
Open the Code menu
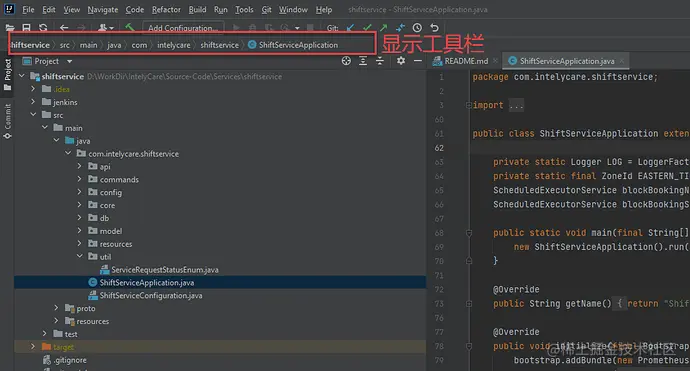click(x=135, y=9)
